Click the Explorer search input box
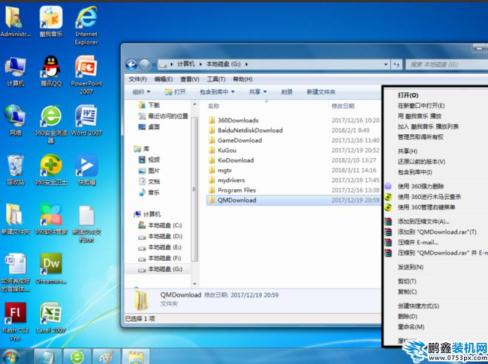Screen dimensions: 488x364 (x=447, y=64)
